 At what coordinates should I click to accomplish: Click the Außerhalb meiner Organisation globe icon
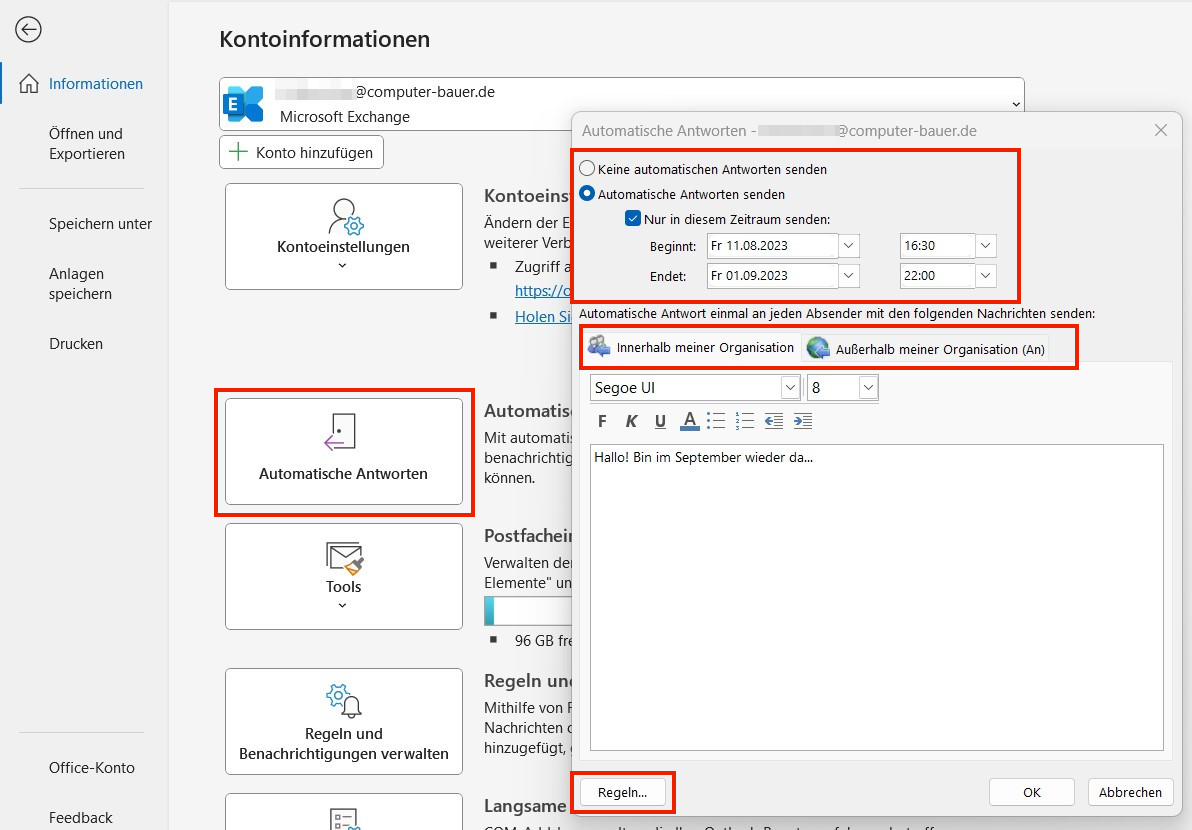(x=818, y=348)
